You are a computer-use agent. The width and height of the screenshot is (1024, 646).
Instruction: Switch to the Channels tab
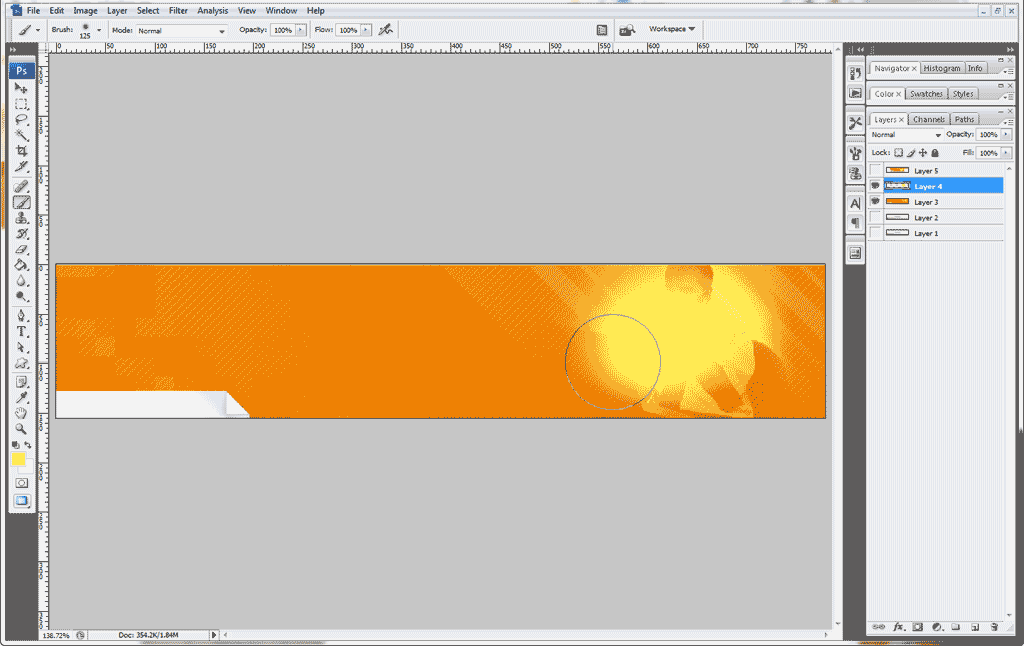928,119
